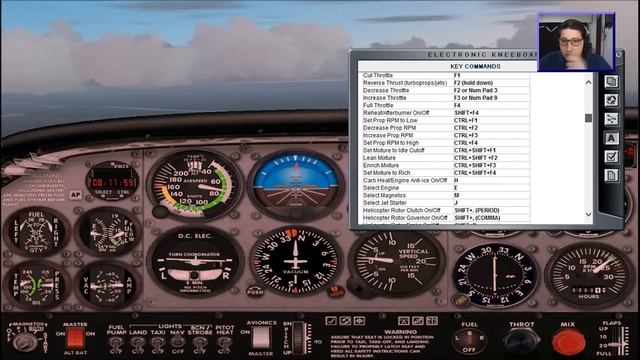
Task: Click the fuel quantity gauge
Action: click(36, 233)
